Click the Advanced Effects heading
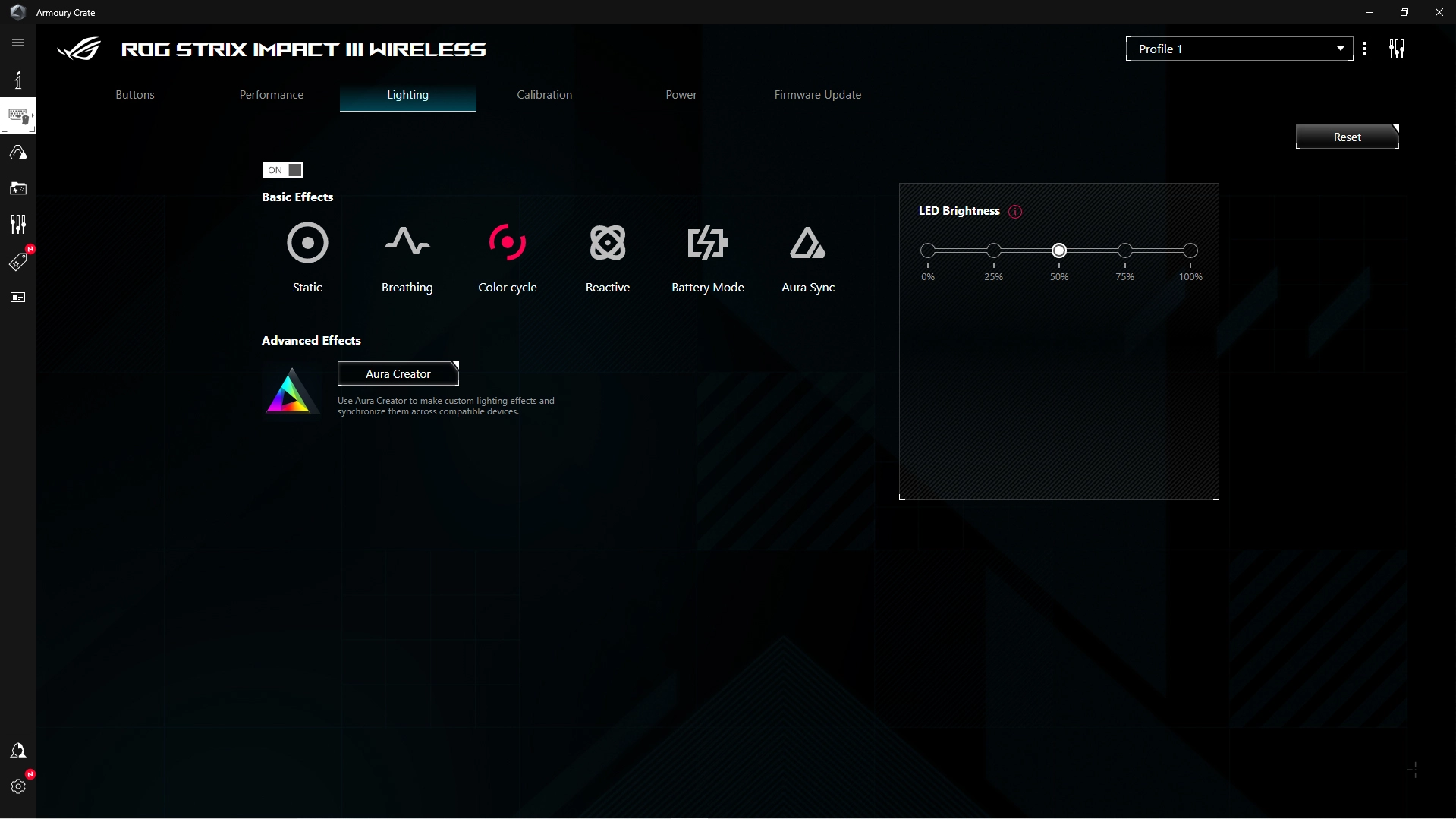Image resolution: width=1456 pixels, height=819 pixels. point(311,340)
